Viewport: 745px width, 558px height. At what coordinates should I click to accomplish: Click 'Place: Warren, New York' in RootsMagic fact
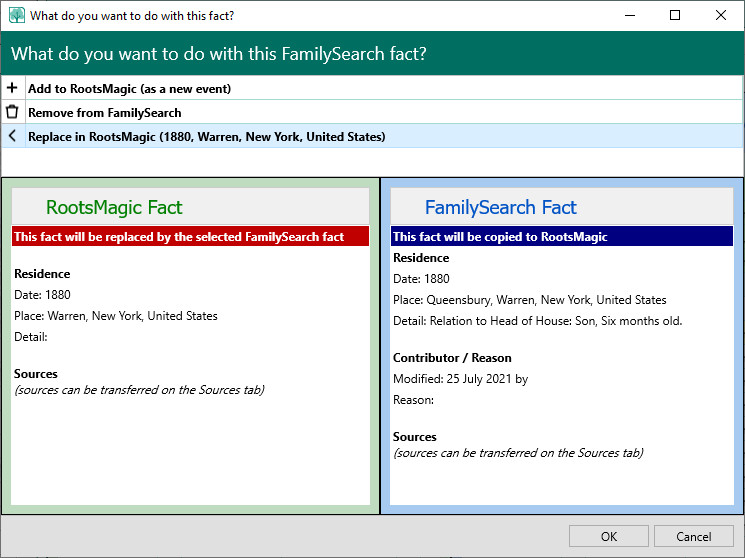pyautogui.click(x=115, y=315)
